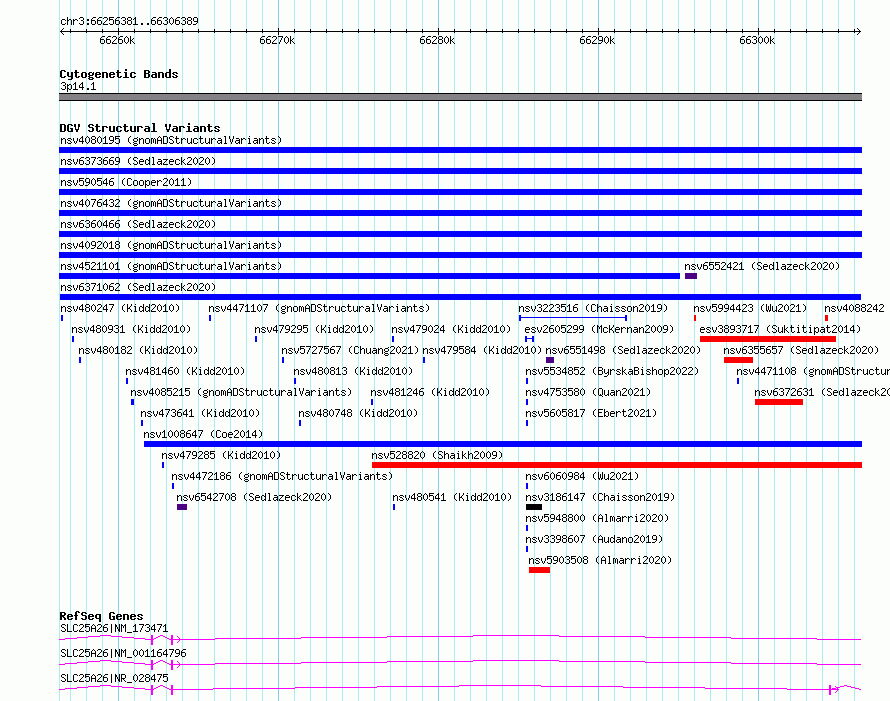This screenshot has width=890, height=701.
Task: Click the ruler's right arrow end
Action: 858,31
